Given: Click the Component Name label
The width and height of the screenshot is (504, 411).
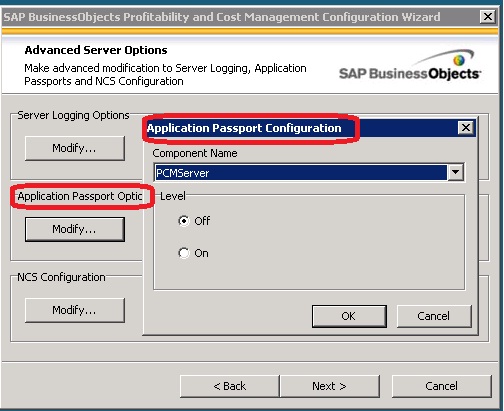Looking at the screenshot, I should (195, 153).
